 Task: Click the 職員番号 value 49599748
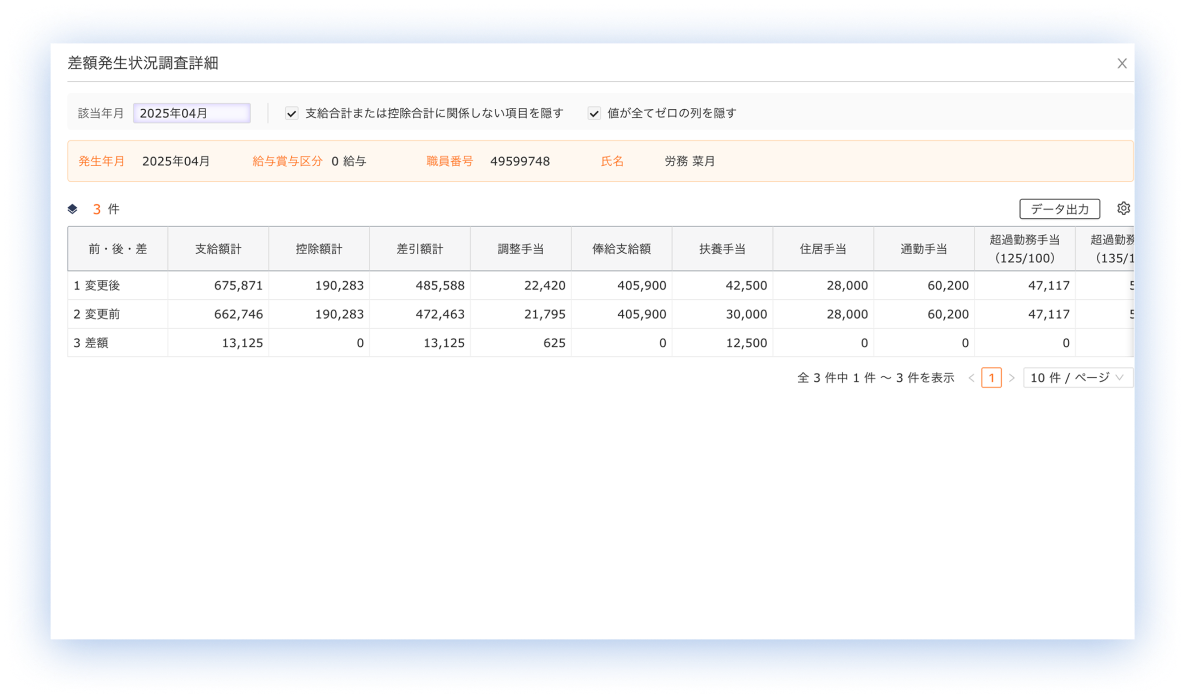(520, 161)
